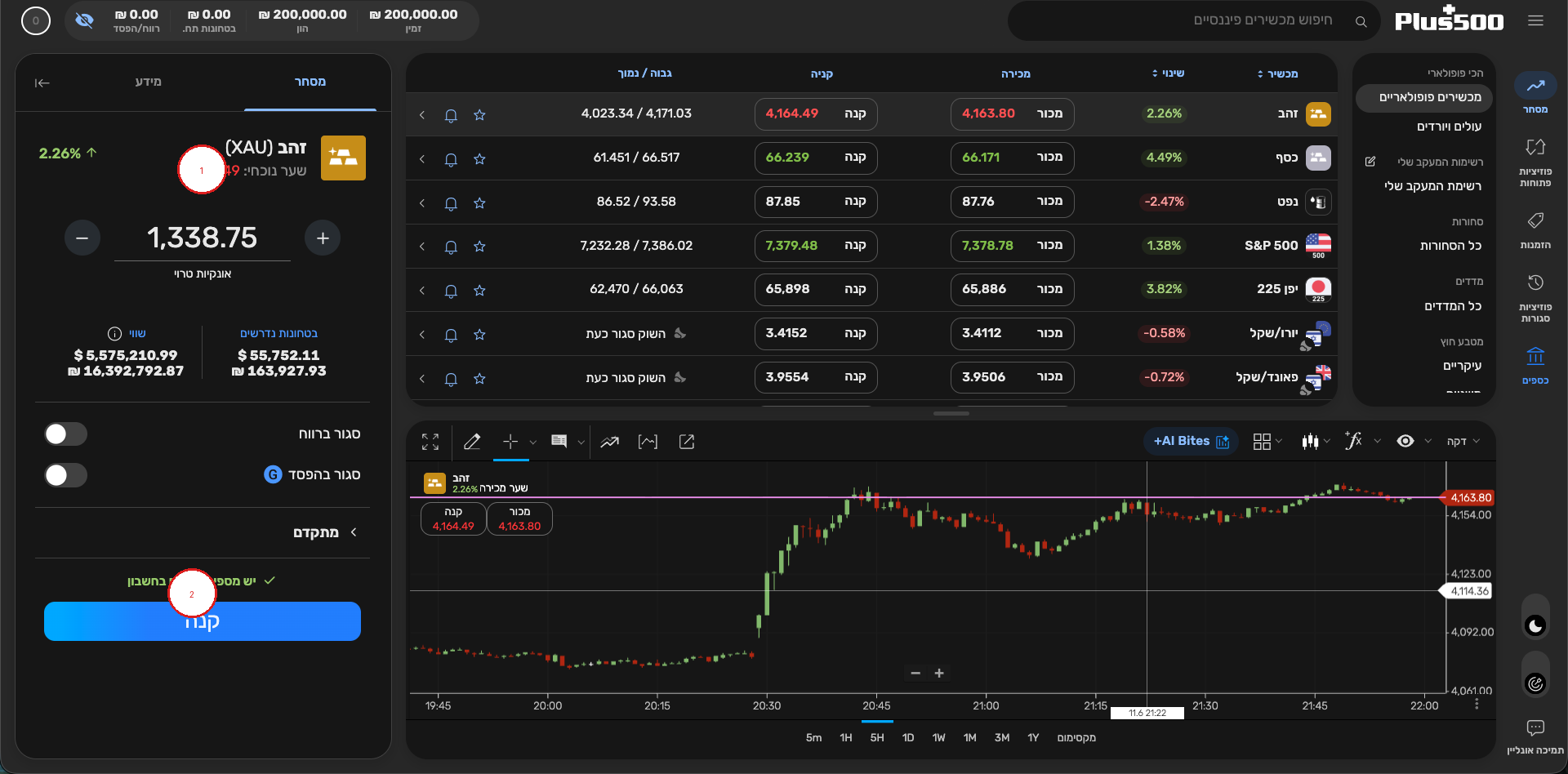Viewport: 1568px width, 774px height.
Task: Select the 1H chart timeframe
Action: point(846,737)
